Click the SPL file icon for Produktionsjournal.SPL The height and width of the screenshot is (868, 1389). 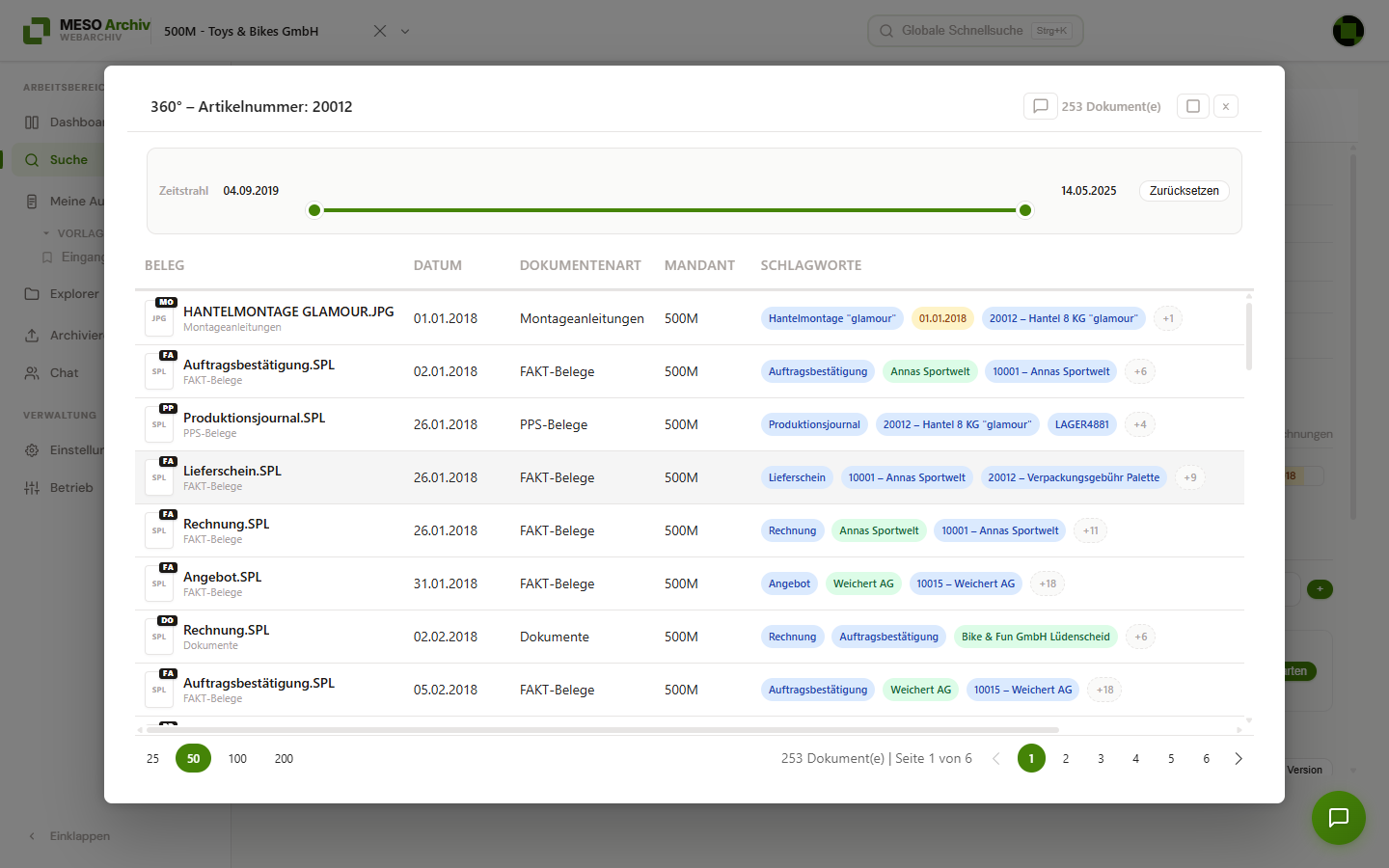159,424
